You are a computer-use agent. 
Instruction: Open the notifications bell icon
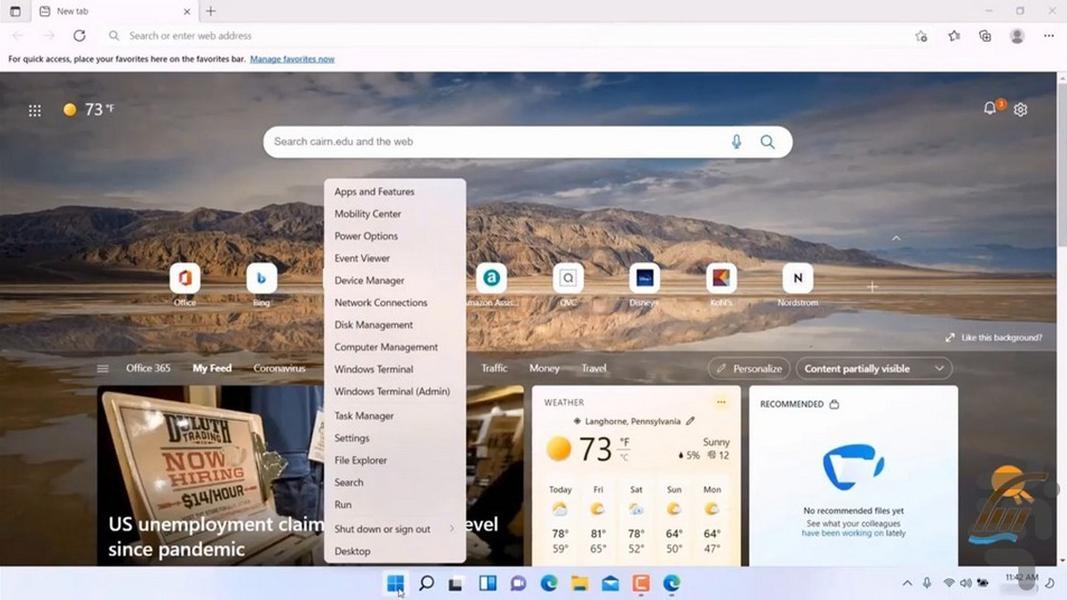coord(990,109)
